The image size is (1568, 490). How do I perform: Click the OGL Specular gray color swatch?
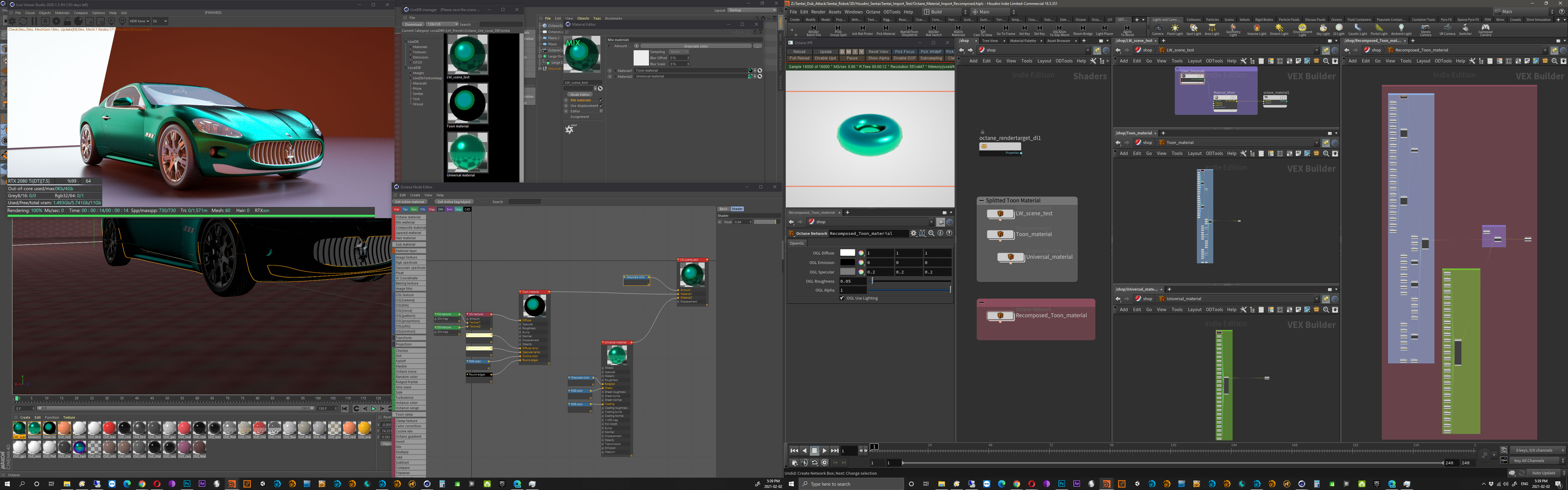point(847,272)
